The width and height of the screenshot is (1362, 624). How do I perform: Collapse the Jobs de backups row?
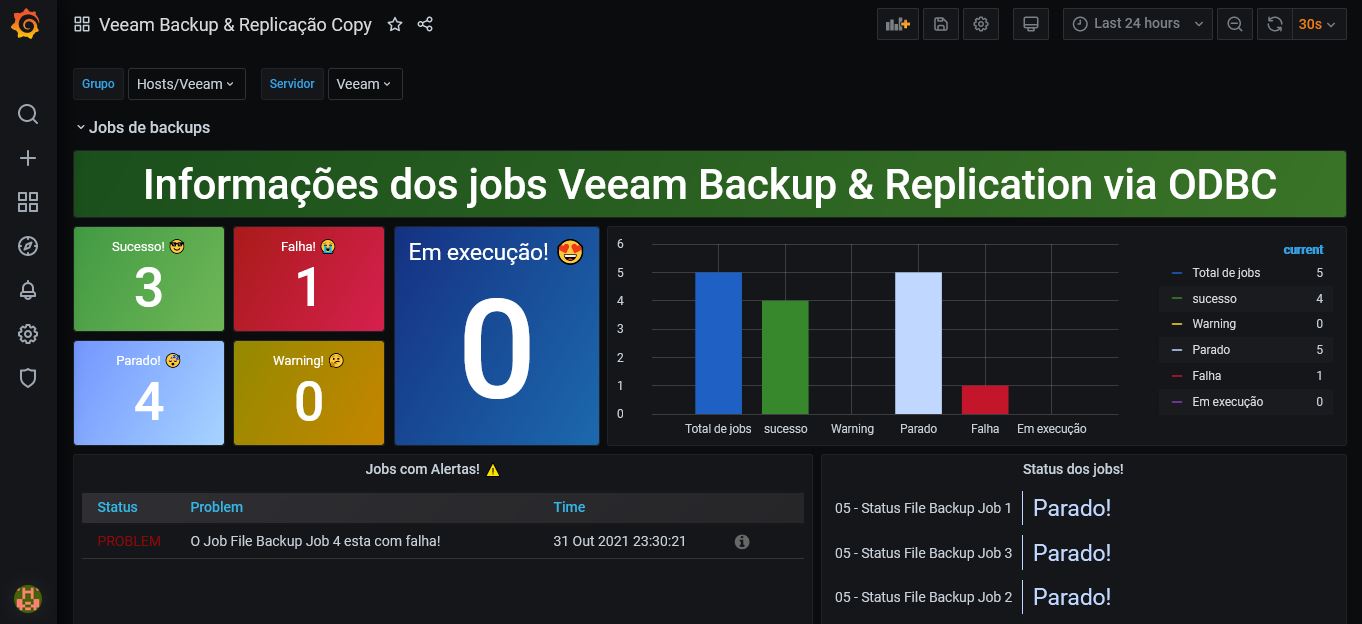tap(143, 127)
